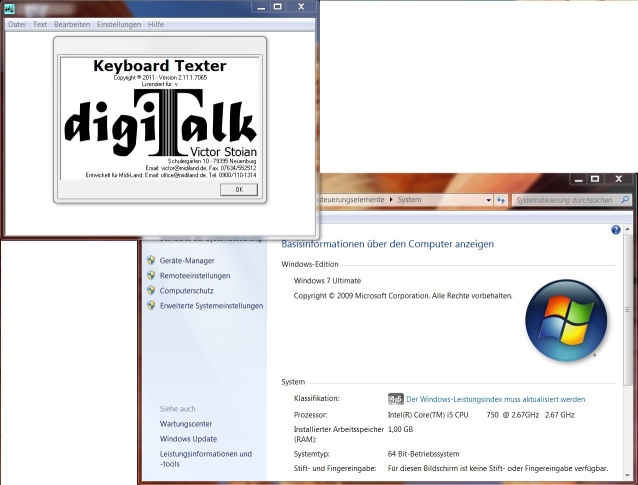Click the System window vertical scrollbar

click(627, 310)
